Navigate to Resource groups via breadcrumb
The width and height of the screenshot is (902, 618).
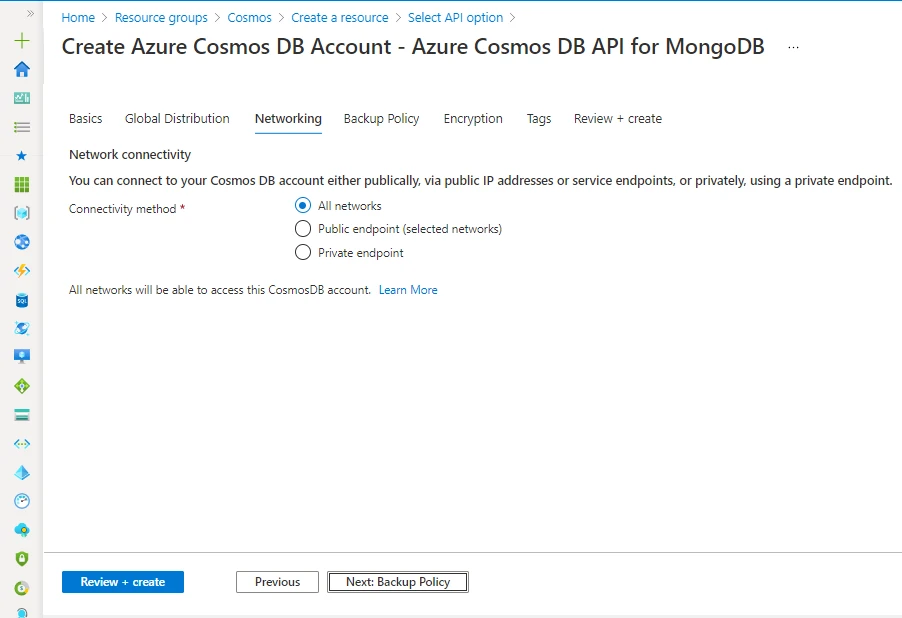[x=161, y=17]
